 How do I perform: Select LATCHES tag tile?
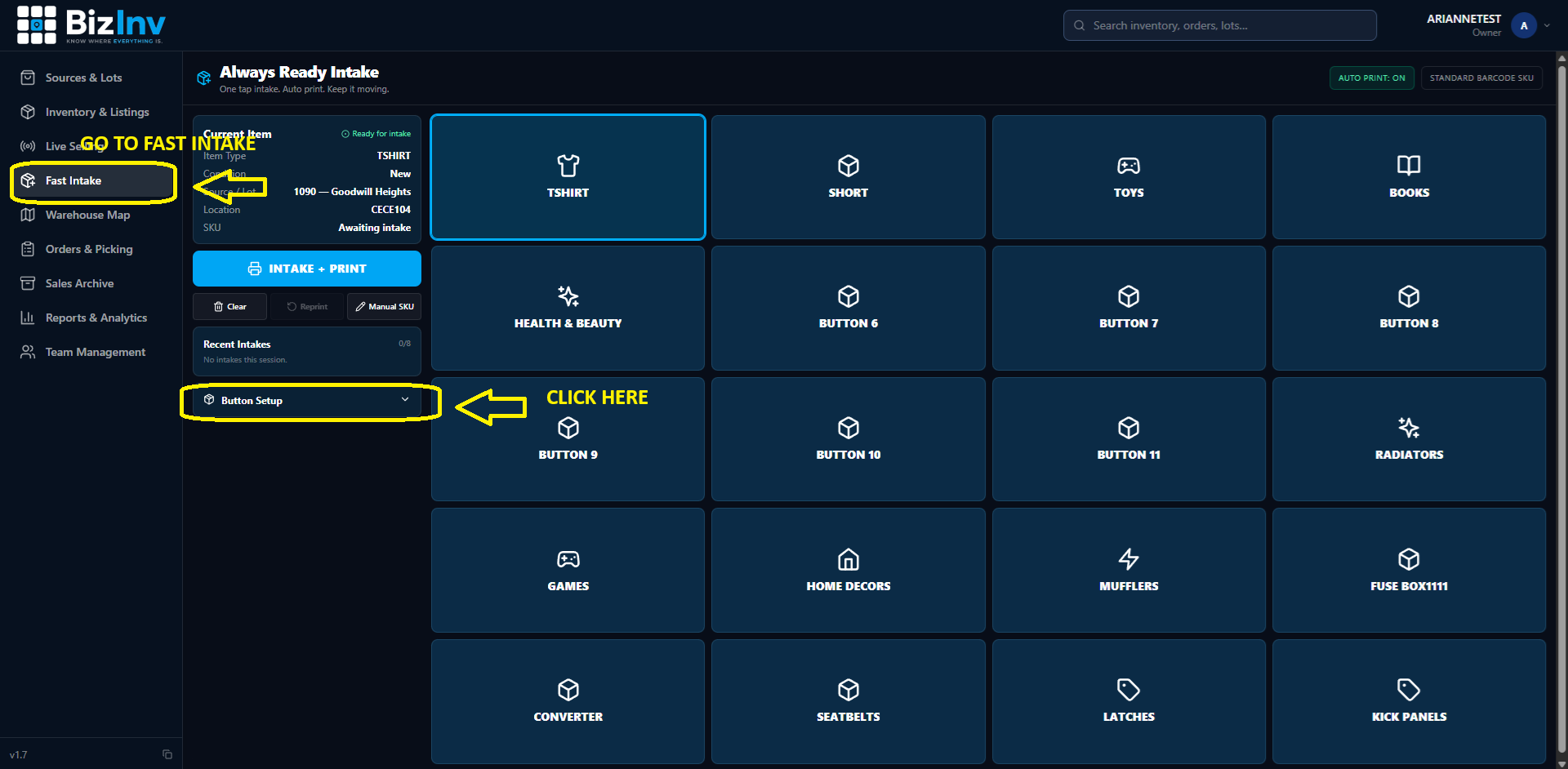(1129, 701)
